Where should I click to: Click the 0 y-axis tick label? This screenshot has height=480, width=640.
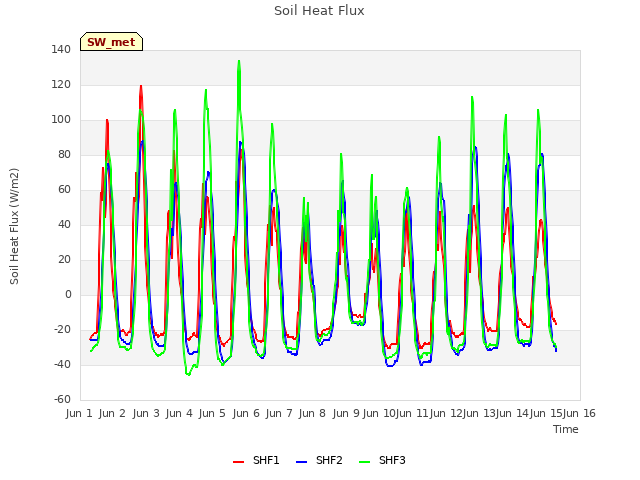[x=68, y=295]
